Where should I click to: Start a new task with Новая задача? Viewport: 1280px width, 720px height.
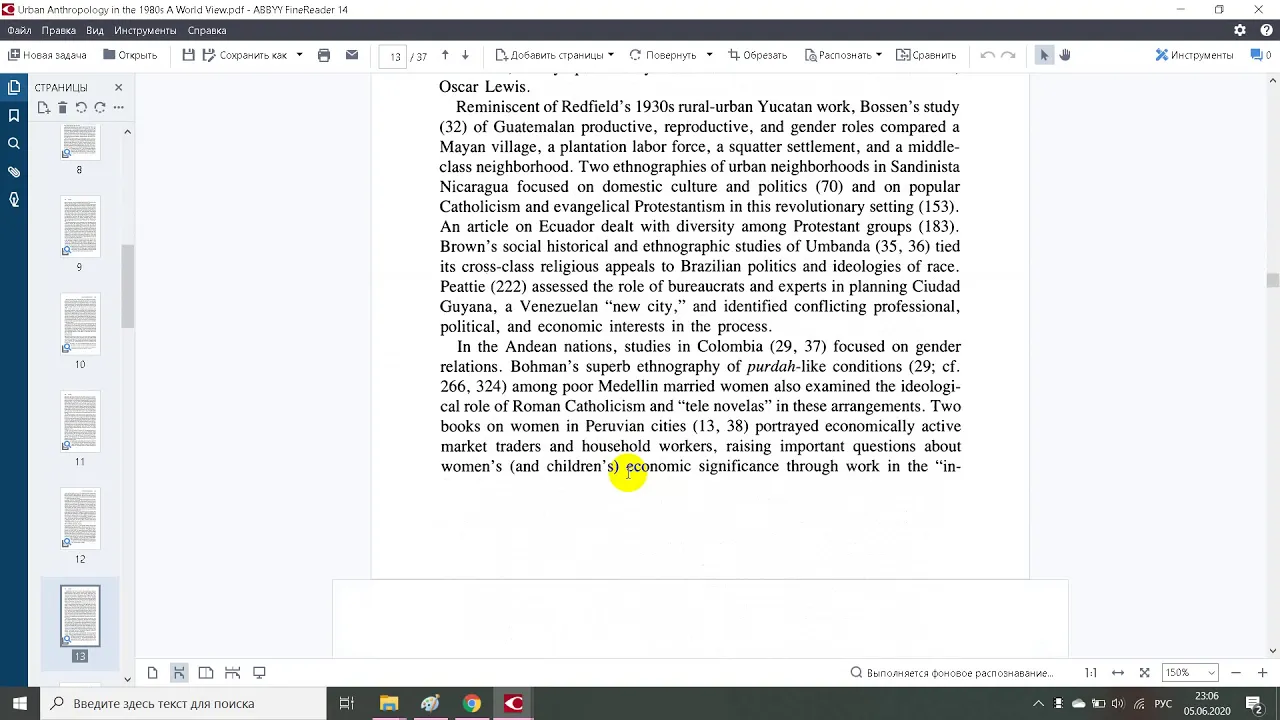pos(47,55)
